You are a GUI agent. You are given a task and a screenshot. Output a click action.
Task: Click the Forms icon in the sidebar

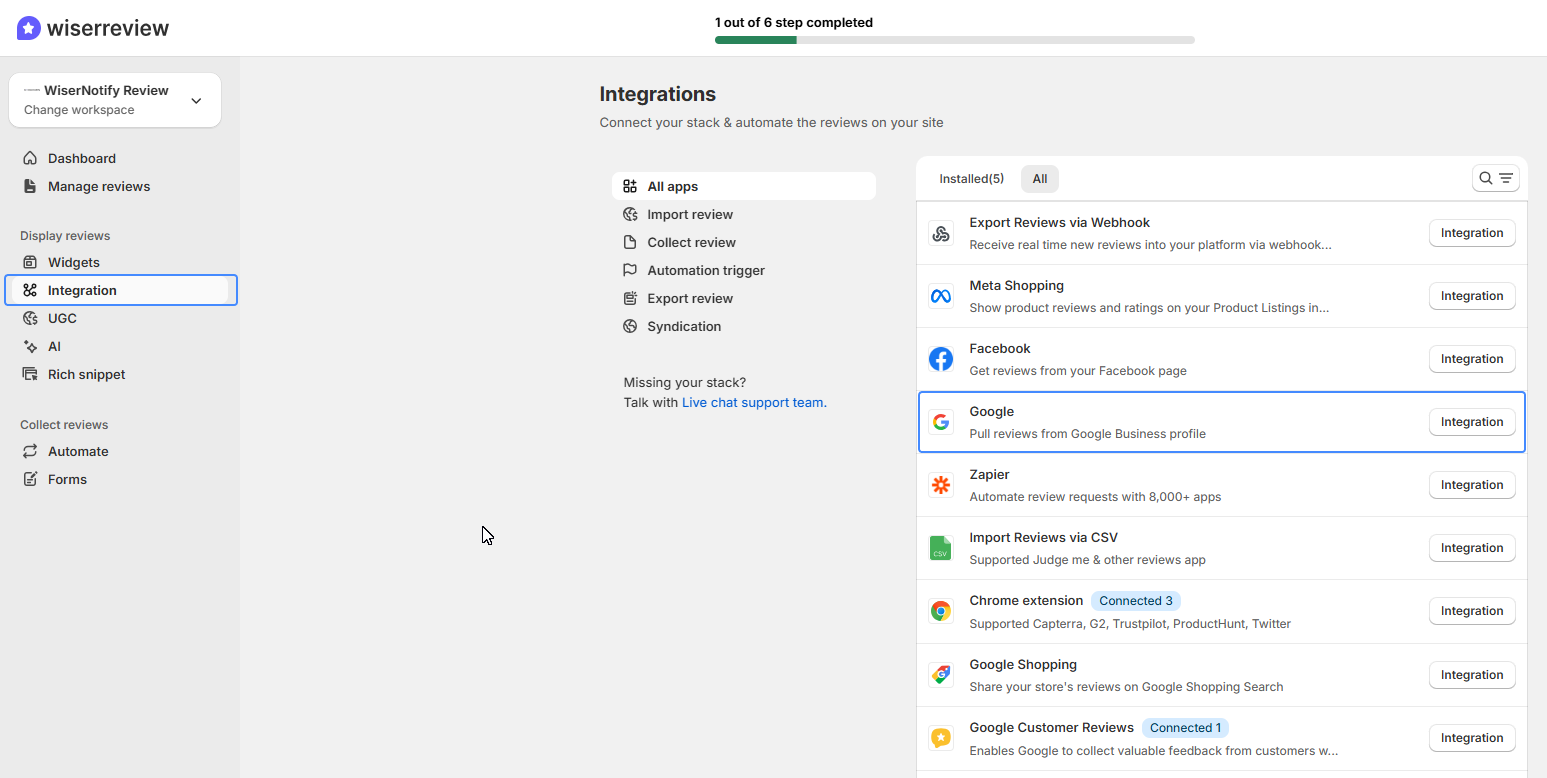(31, 479)
